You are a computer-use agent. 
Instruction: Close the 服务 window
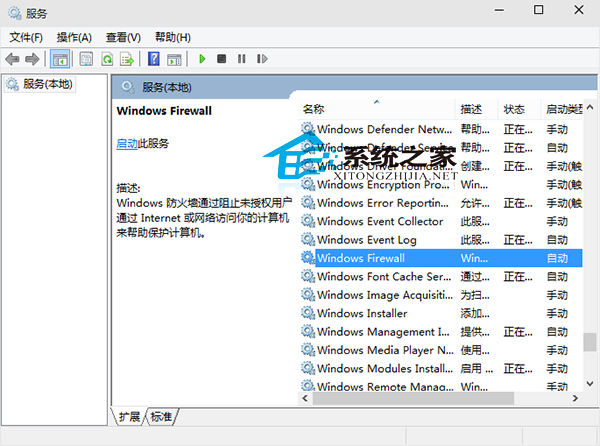tap(579, 10)
